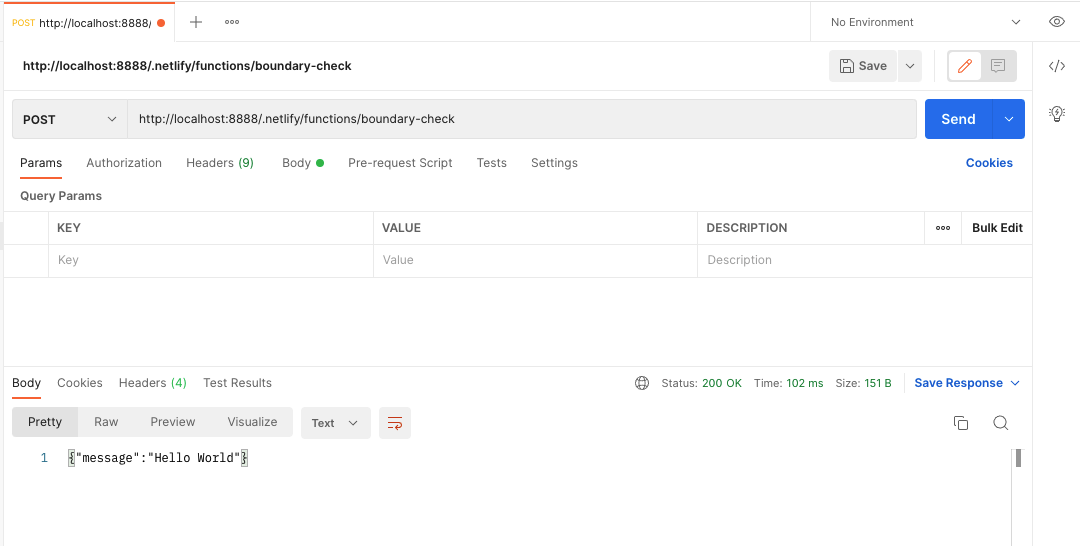Image resolution: width=1080 pixels, height=546 pixels.
Task: Open the POST method dropdown
Action: pyautogui.click(x=70, y=119)
